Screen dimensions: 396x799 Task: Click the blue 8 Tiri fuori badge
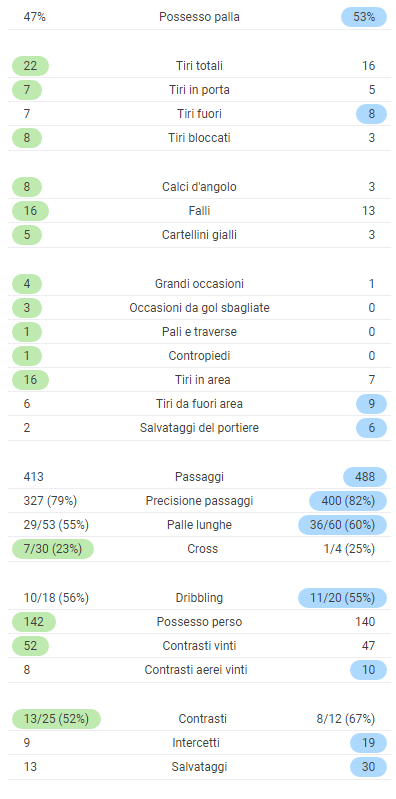coord(372,114)
